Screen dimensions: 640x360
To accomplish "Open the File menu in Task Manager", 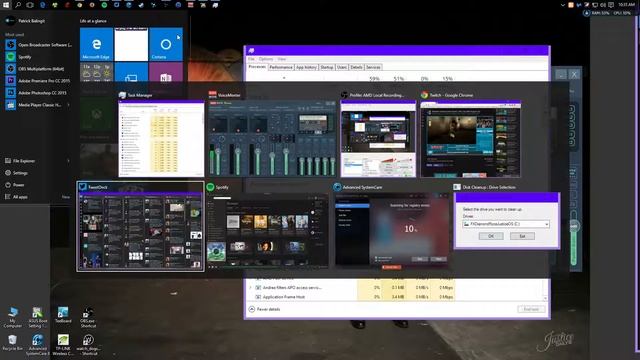I will tap(251, 59).
